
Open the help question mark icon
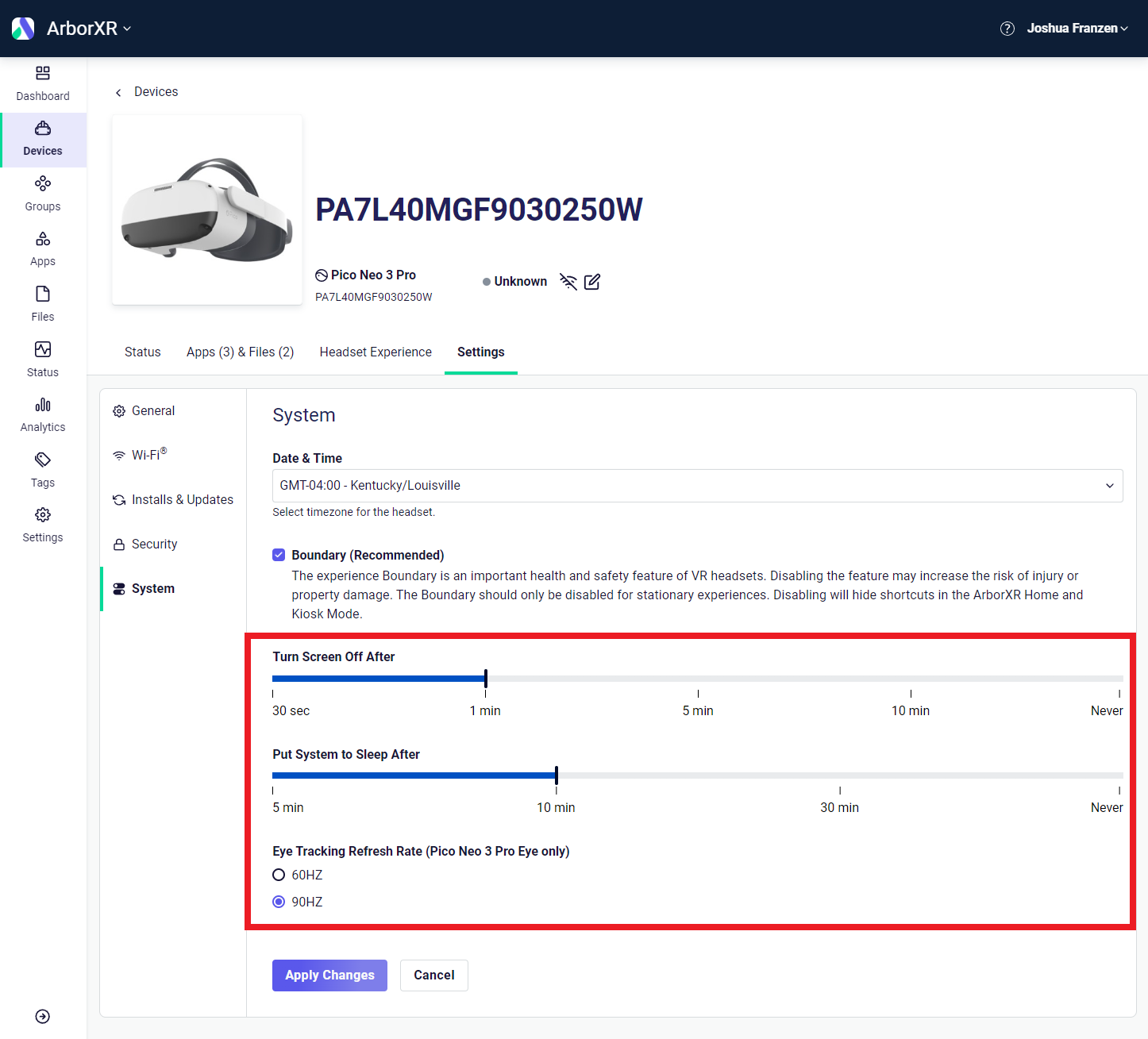coord(1007,29)
